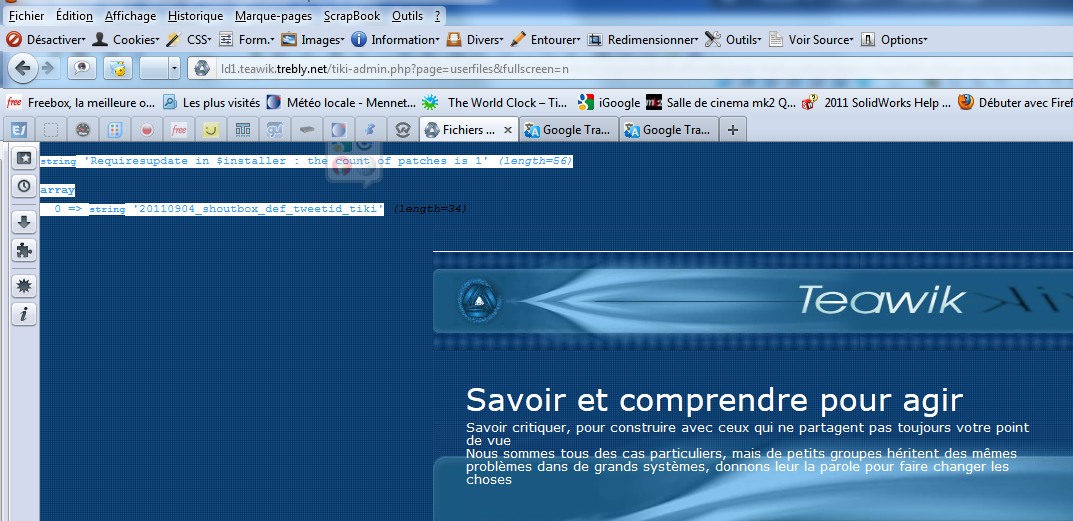Open downloads arrow panel in sidebar
The height and width of the screenshot is (521, 1073).
[24, 222]
